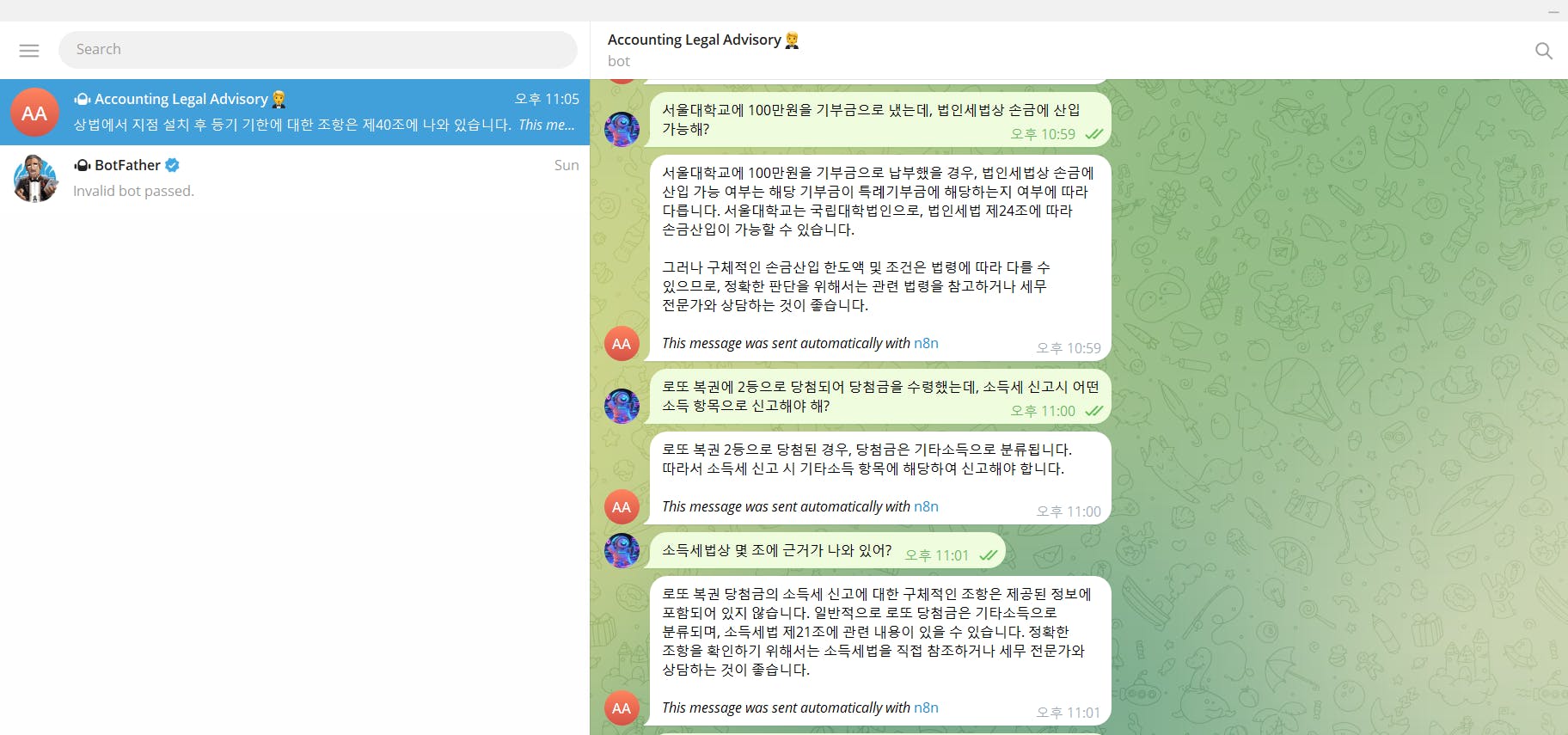Open the BotFather conversation
1568x735 pixels.
pos(295,179)
